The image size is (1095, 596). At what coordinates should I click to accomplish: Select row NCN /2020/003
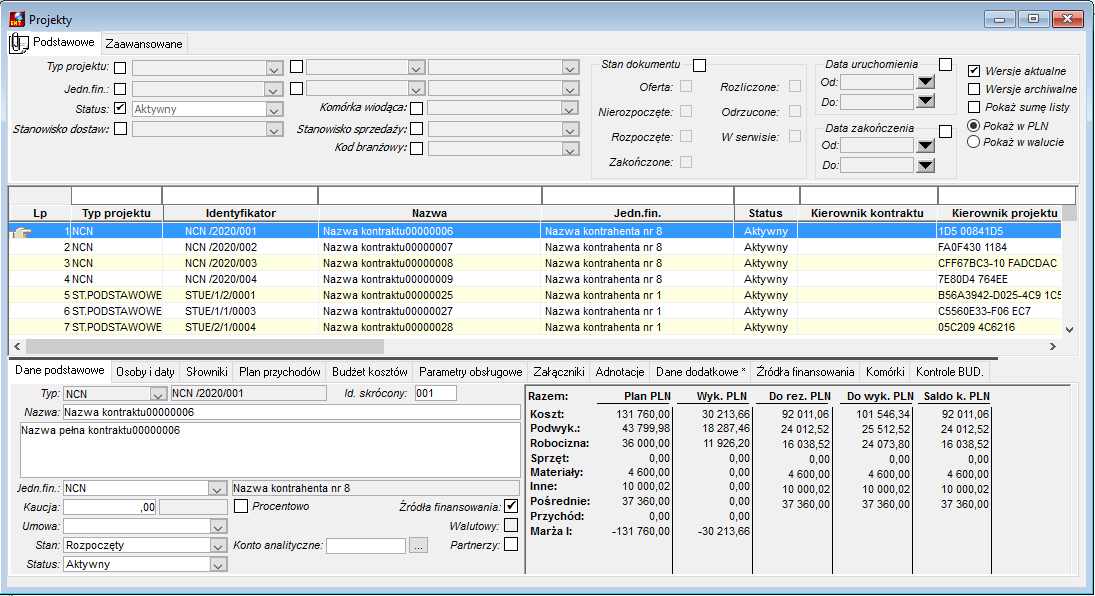click(x=535, y=263)
